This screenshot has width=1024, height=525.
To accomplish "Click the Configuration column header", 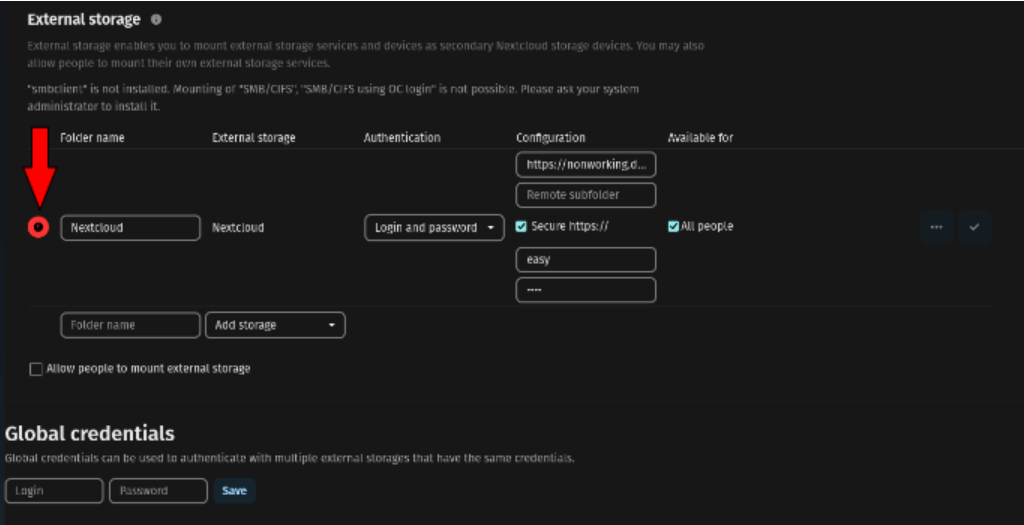I will [x=551, y=138].
